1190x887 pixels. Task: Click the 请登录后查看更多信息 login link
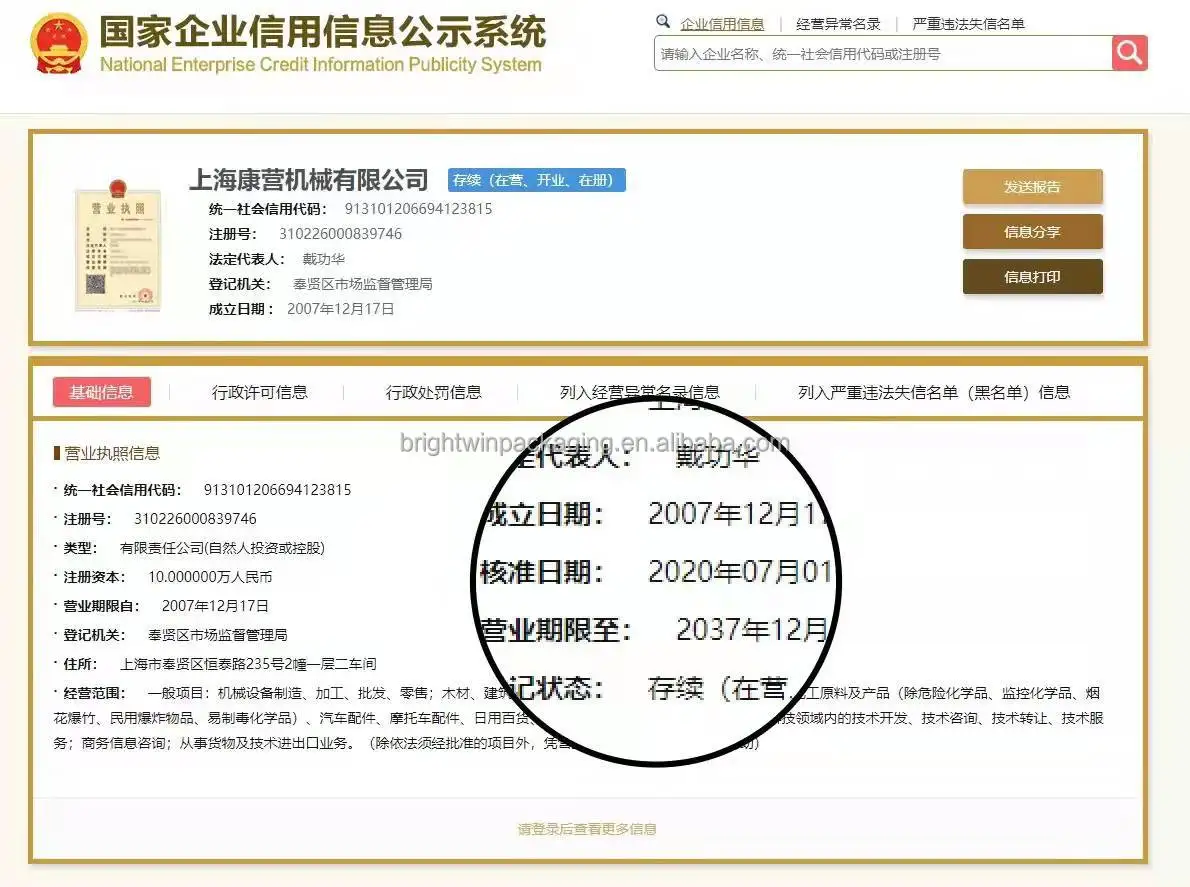(x=587, y=829)
